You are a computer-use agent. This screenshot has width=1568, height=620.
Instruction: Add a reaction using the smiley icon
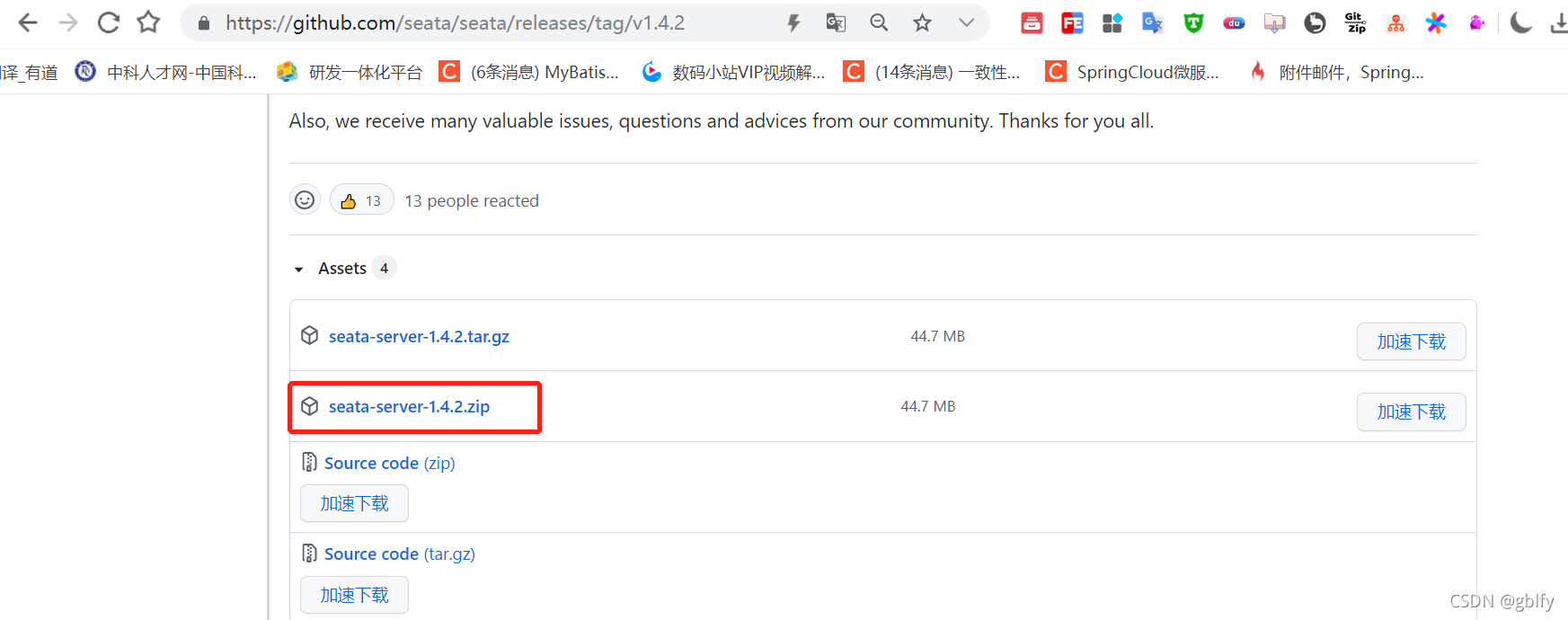[306, 199]
